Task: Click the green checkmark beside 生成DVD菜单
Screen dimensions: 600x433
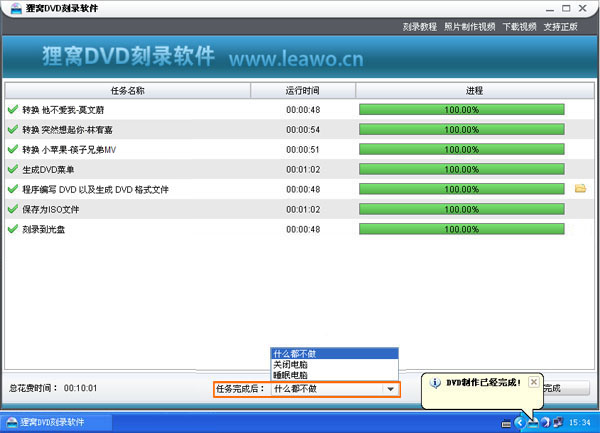Action: pyautogui.click(x=13, y=169)
